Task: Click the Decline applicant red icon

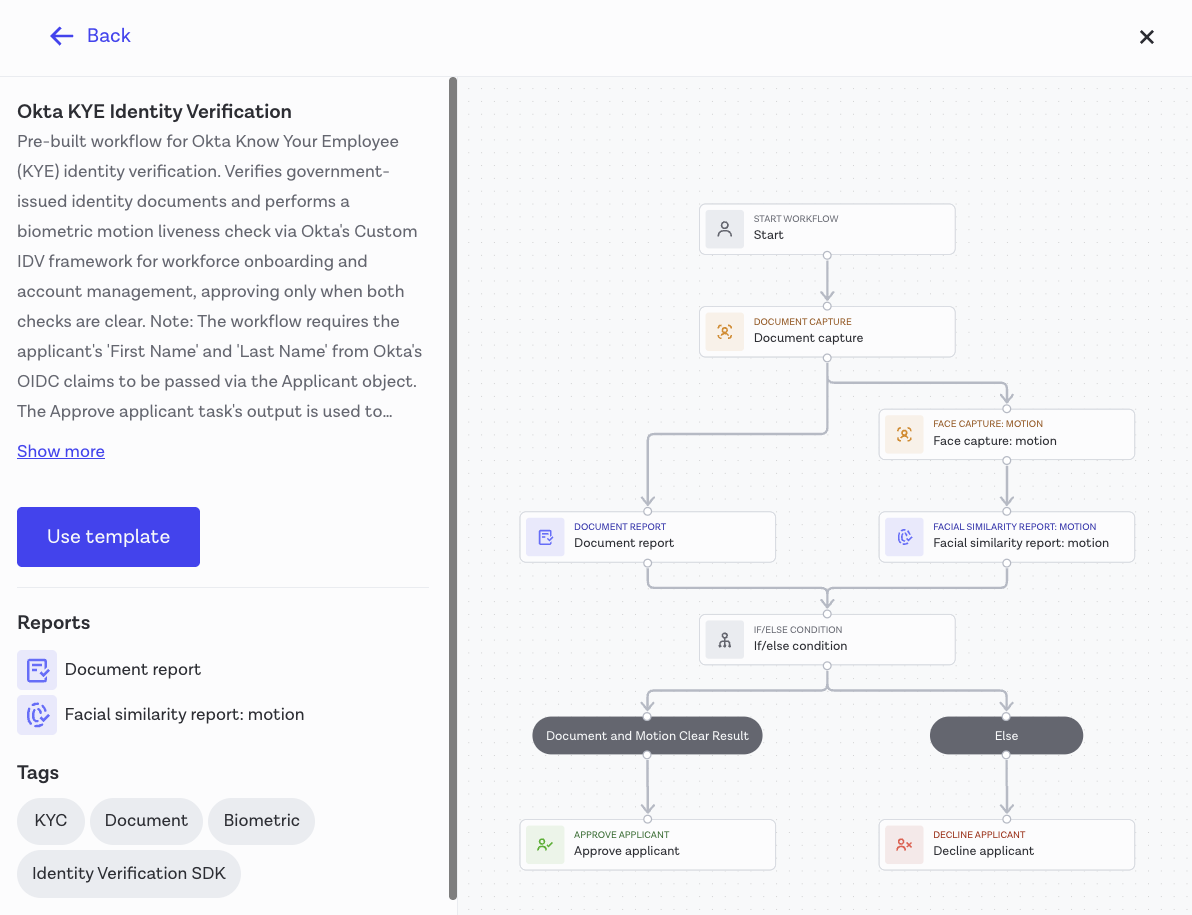Action: click(904, 844)
